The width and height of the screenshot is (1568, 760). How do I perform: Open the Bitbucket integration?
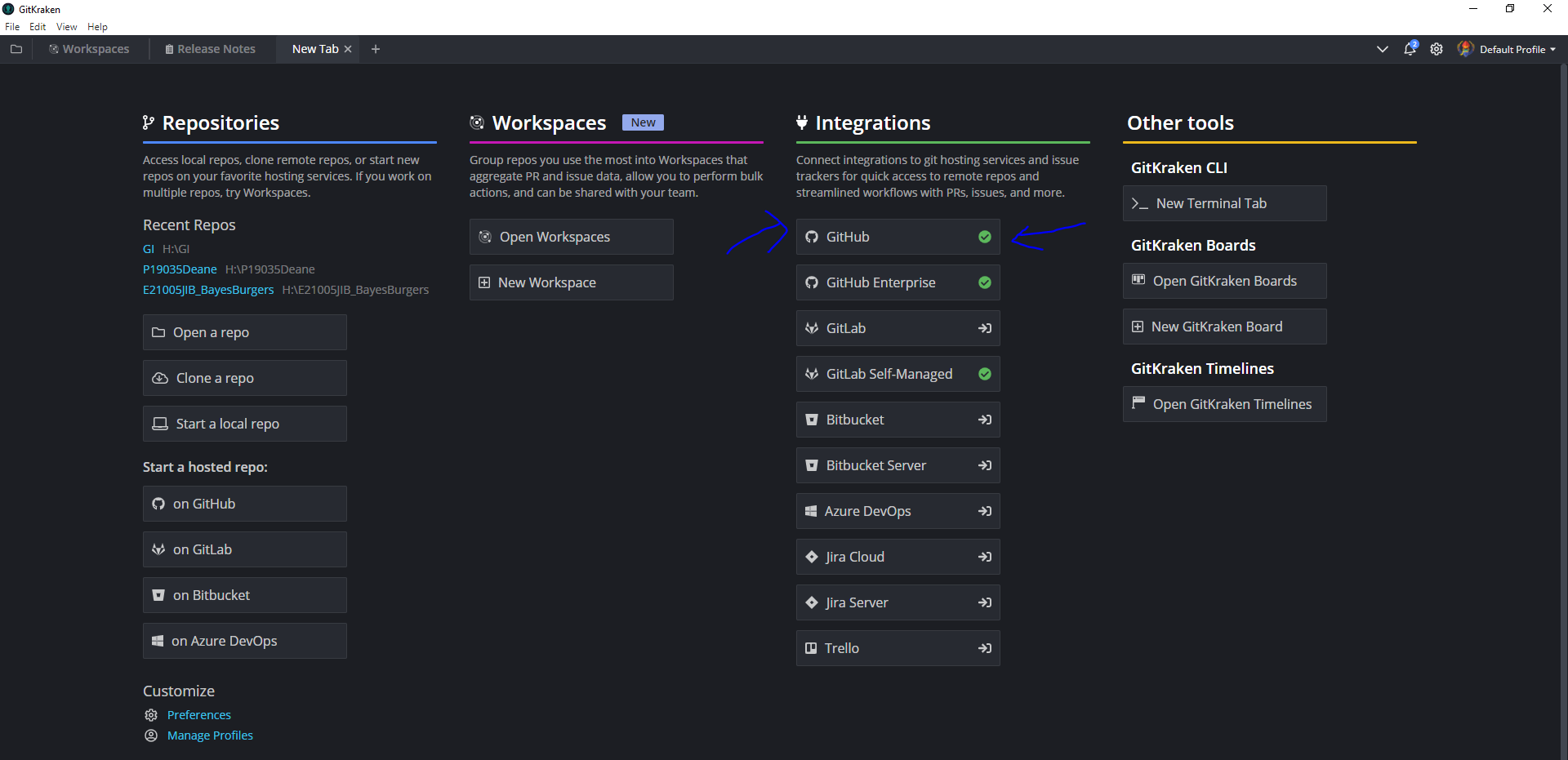click(x=898, y=420)
